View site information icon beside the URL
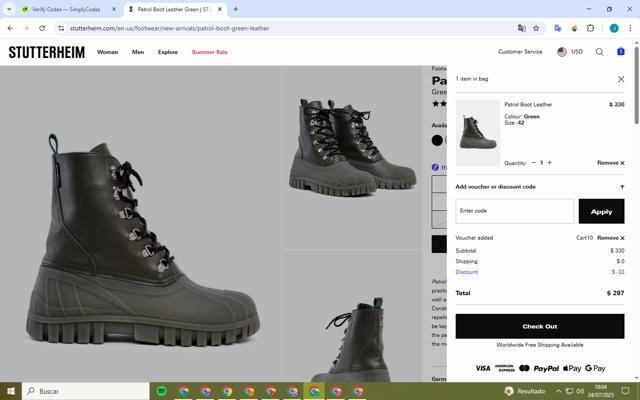This screenshot has height=400, width=640. 61,28
